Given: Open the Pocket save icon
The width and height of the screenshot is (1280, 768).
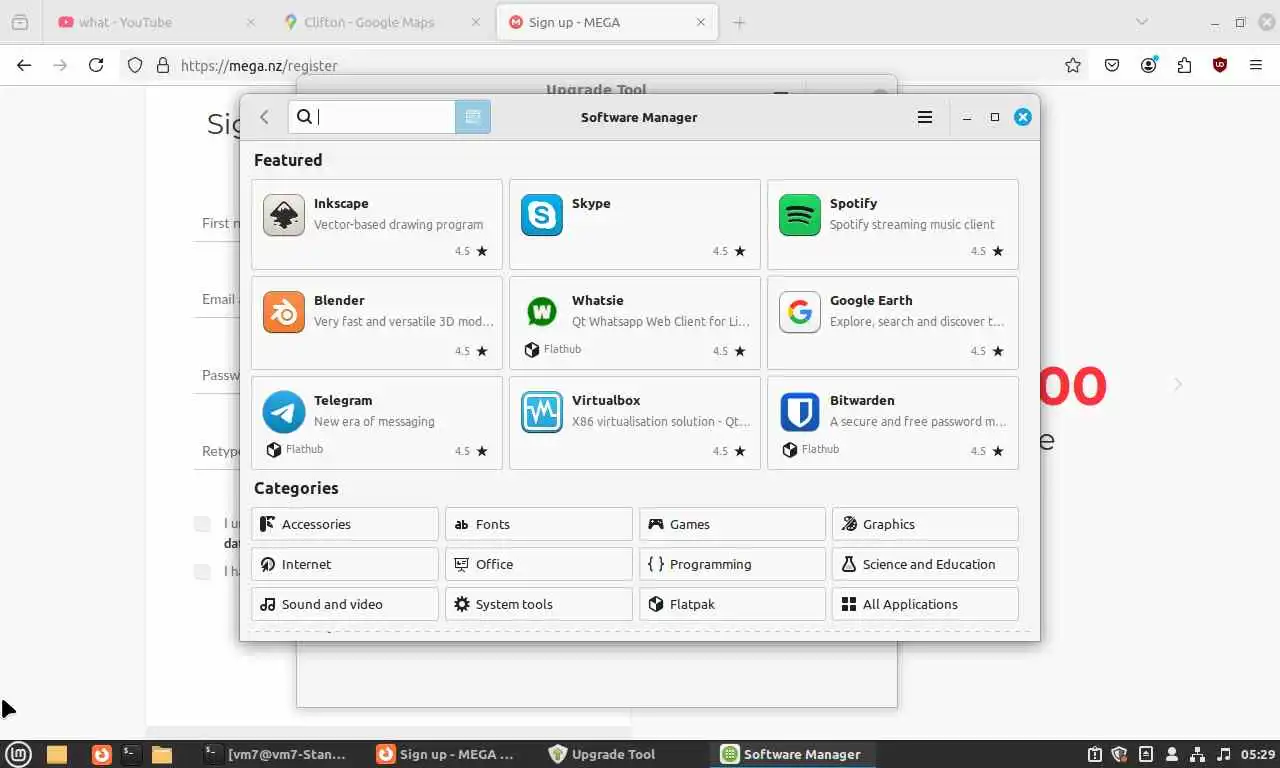Looking at the screenshot, I should pos(1112,65).
